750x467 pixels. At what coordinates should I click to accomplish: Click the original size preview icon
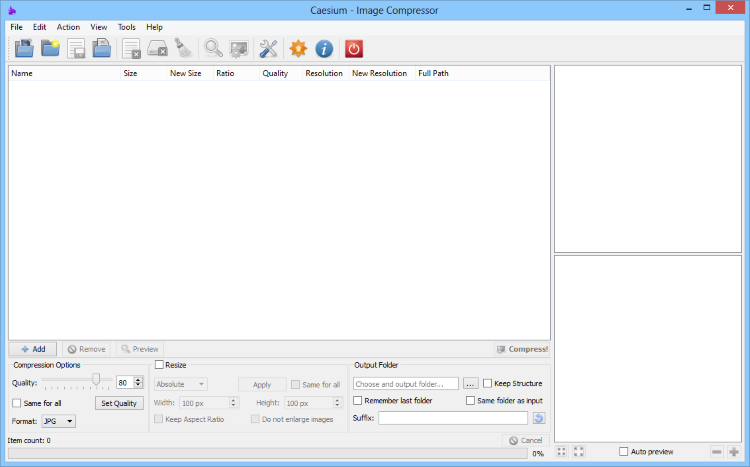[579, 451]
